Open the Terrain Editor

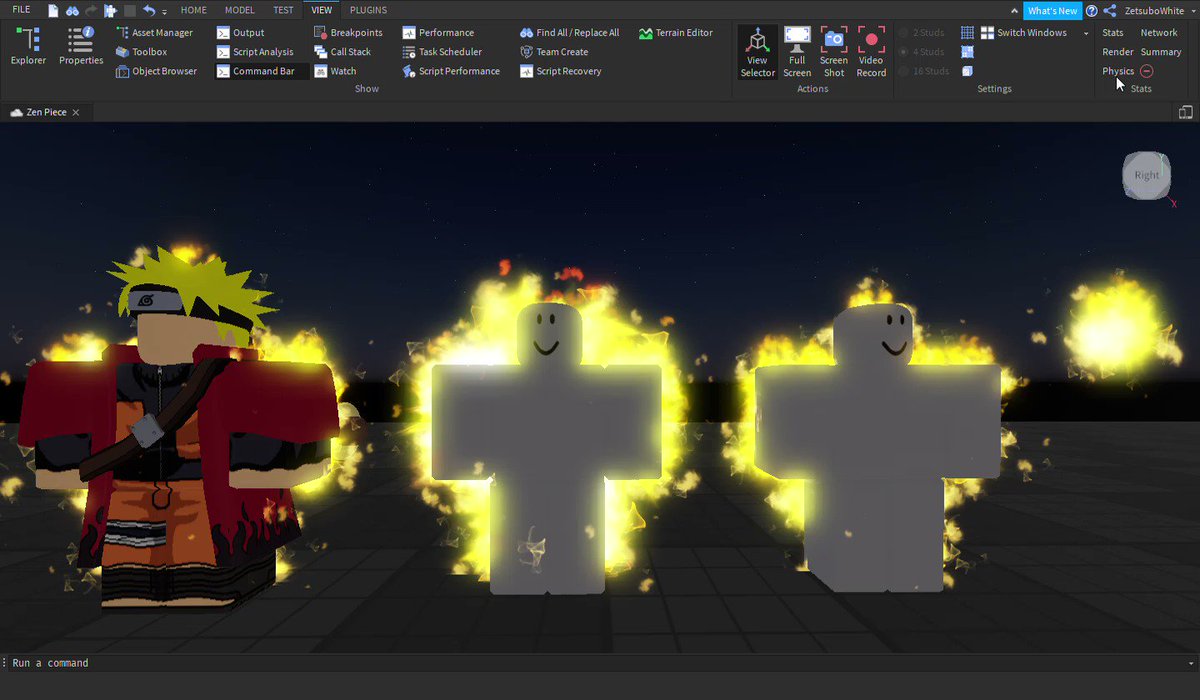676,33
